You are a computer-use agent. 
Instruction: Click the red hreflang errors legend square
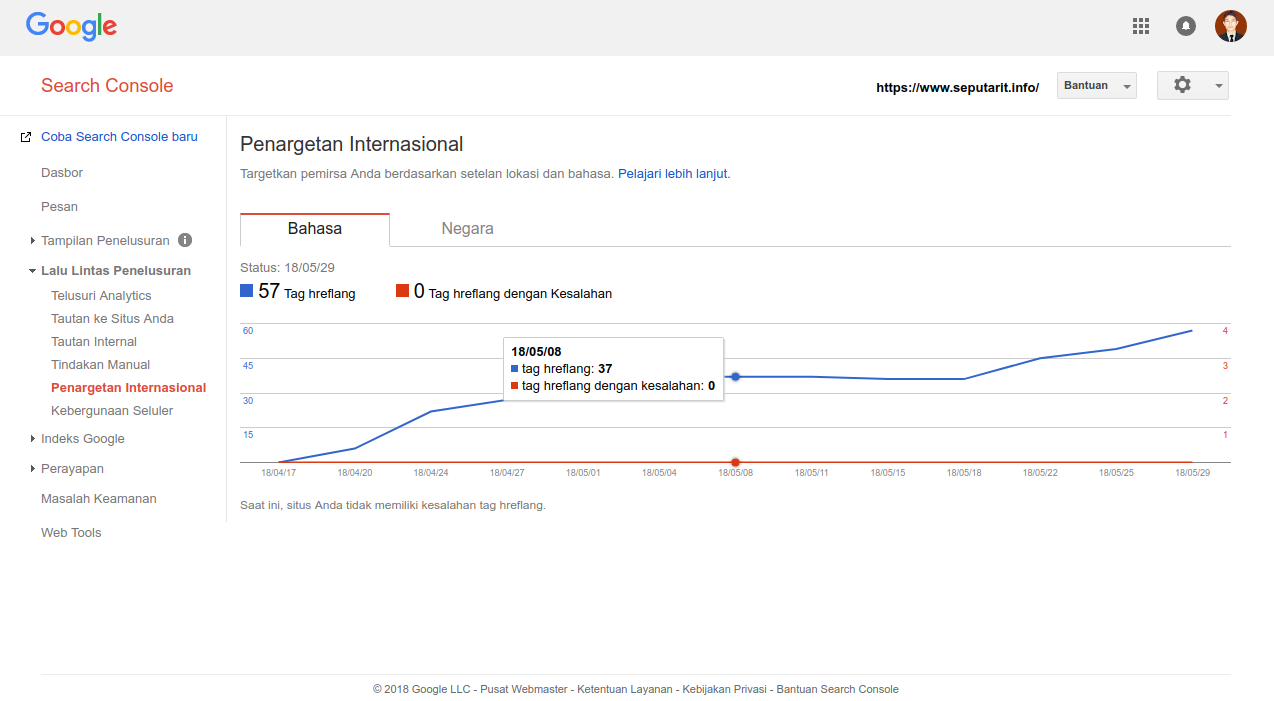403,291
